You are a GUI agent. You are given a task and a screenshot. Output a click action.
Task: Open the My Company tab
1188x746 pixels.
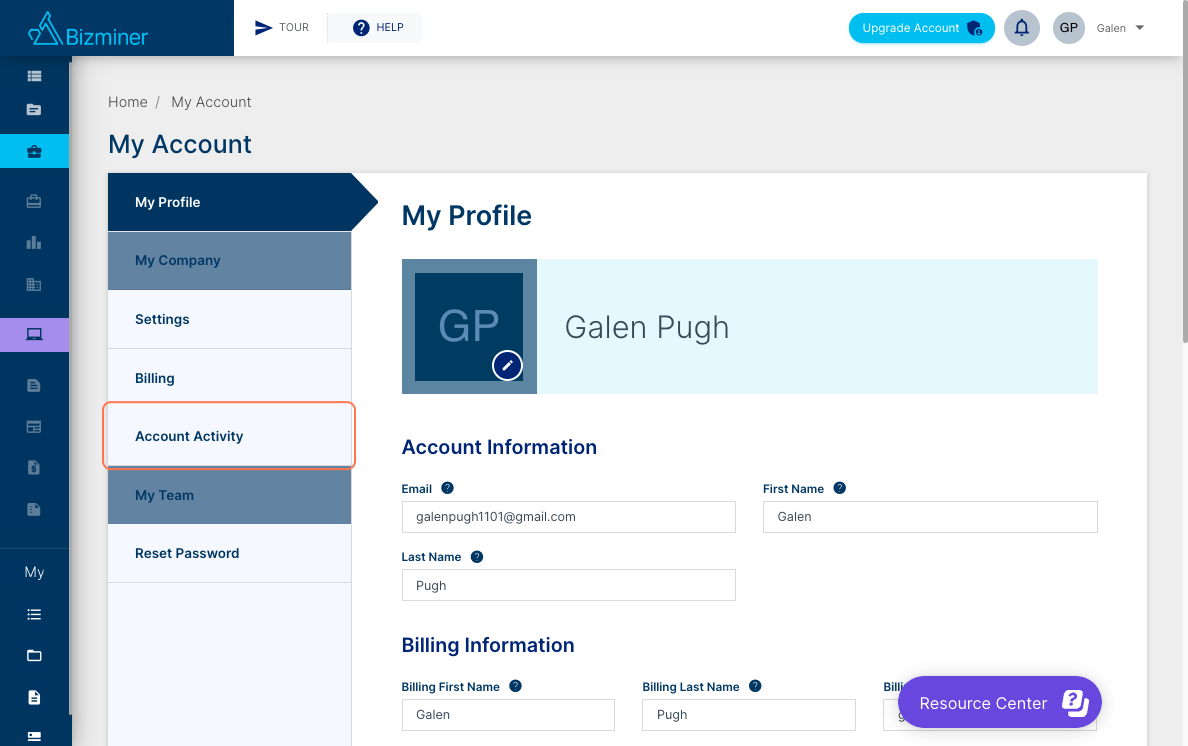230,261
